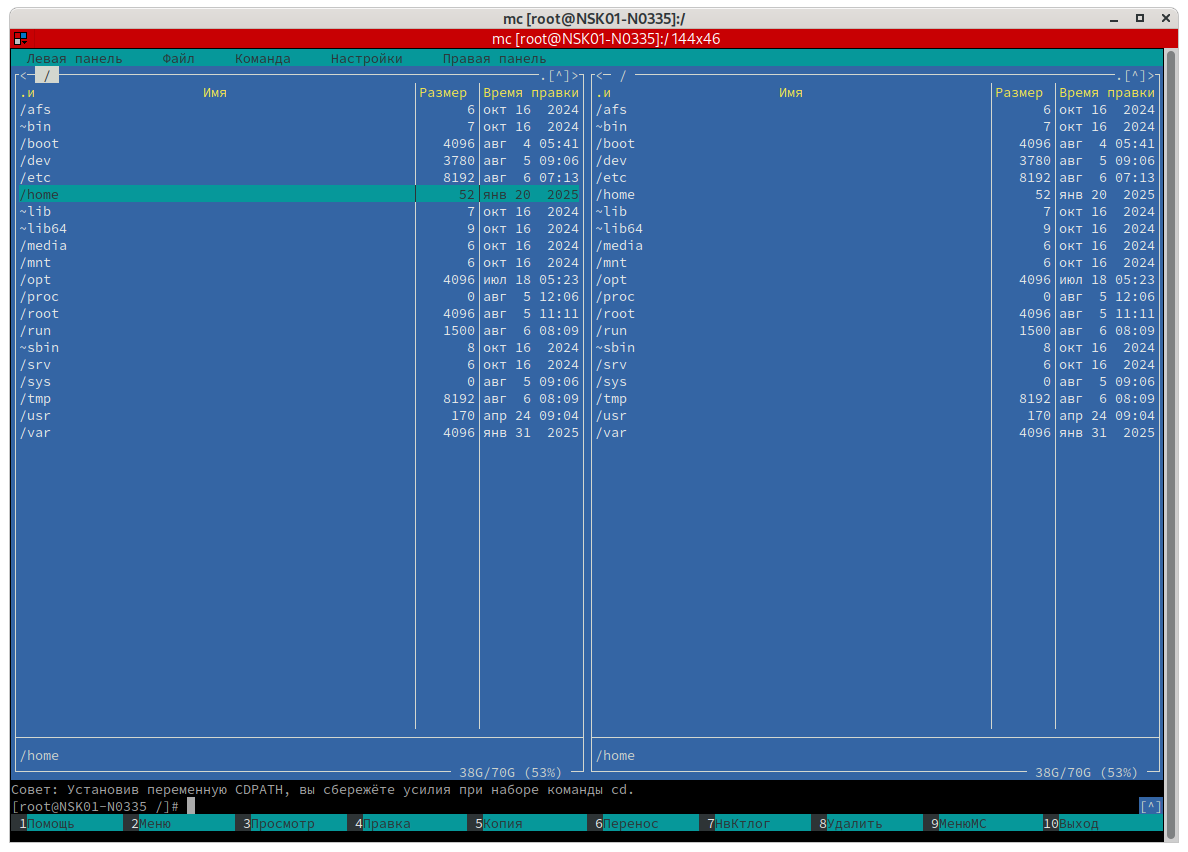This screenshot has width=1188, height=852.
Task: Open right panel directory history list [^]
Action: [1135, 76]
